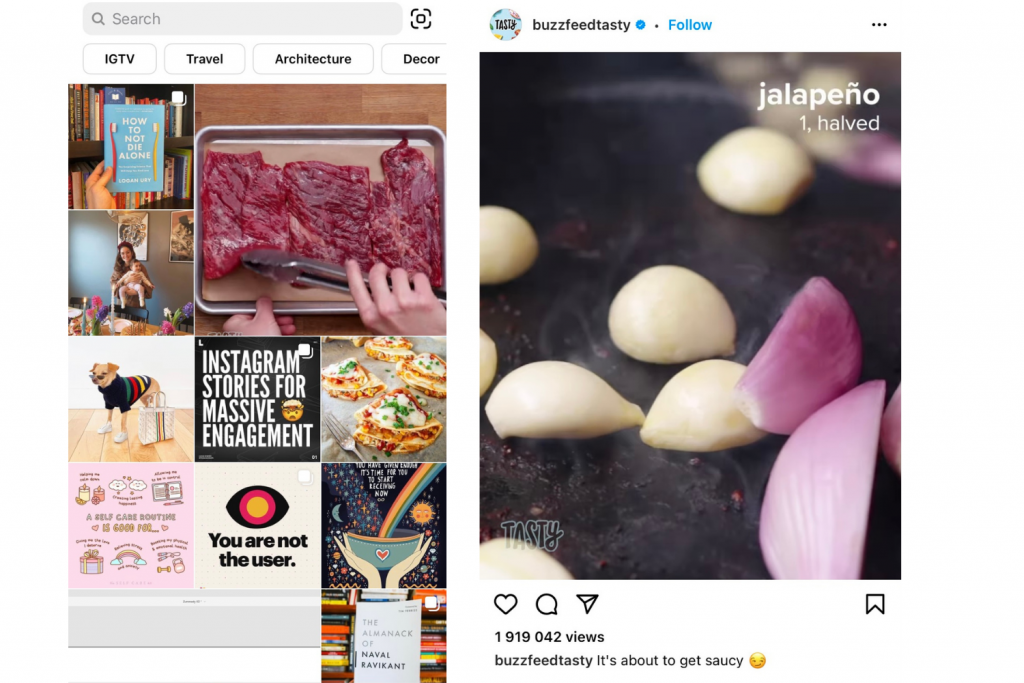Choose the Travel filter chip
The width and height of the screenshot is (1024, 683).
click(204, 58)
